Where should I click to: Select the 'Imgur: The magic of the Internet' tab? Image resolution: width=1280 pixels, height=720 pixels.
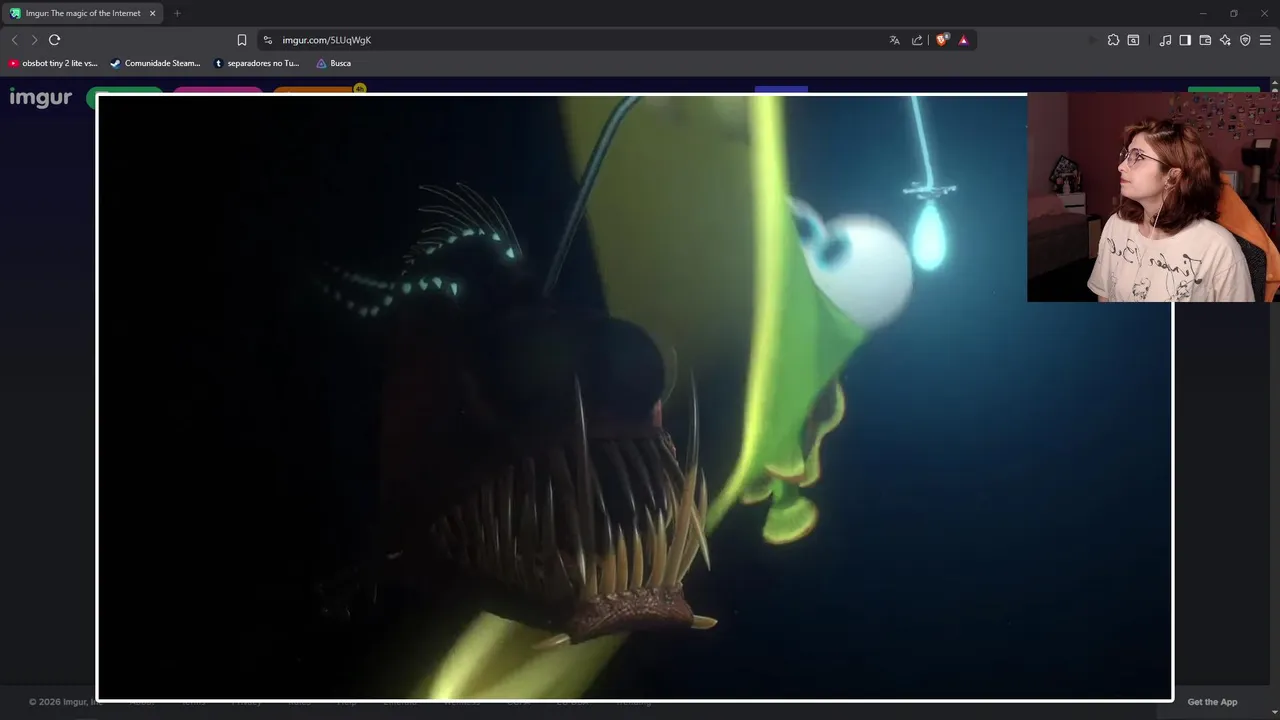click(82, 13)
